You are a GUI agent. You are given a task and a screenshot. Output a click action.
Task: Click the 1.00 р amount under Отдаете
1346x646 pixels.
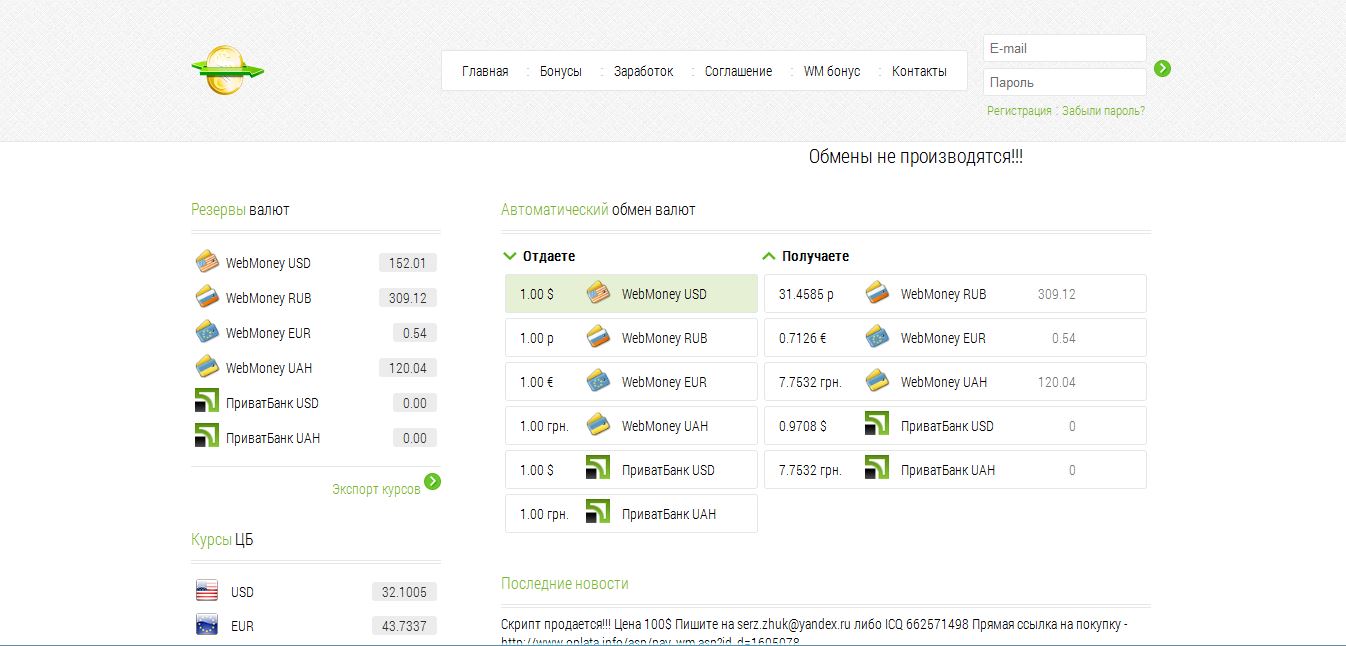(x=537, y=338)
